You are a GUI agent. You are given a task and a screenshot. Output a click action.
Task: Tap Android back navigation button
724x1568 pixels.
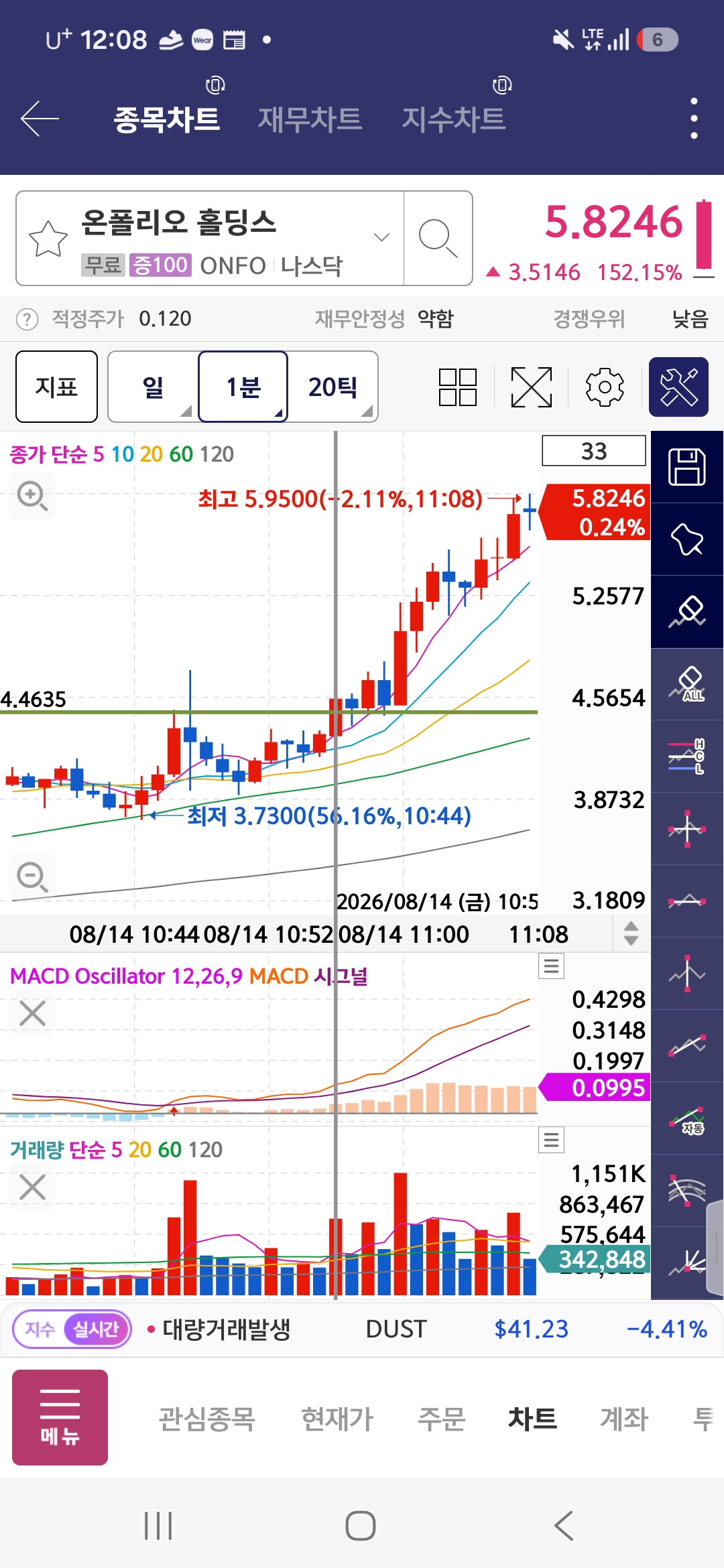click(564, 1526)
